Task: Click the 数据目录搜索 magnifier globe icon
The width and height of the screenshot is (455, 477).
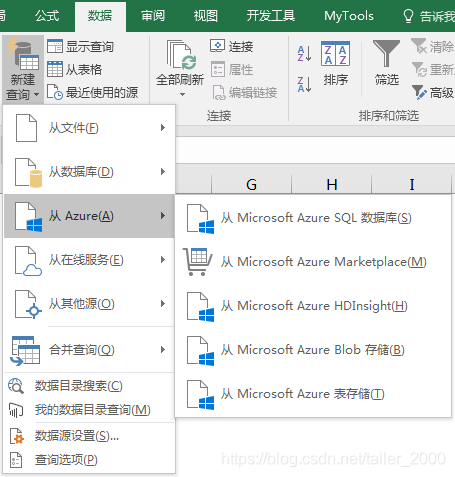Action: pos(16,386)
